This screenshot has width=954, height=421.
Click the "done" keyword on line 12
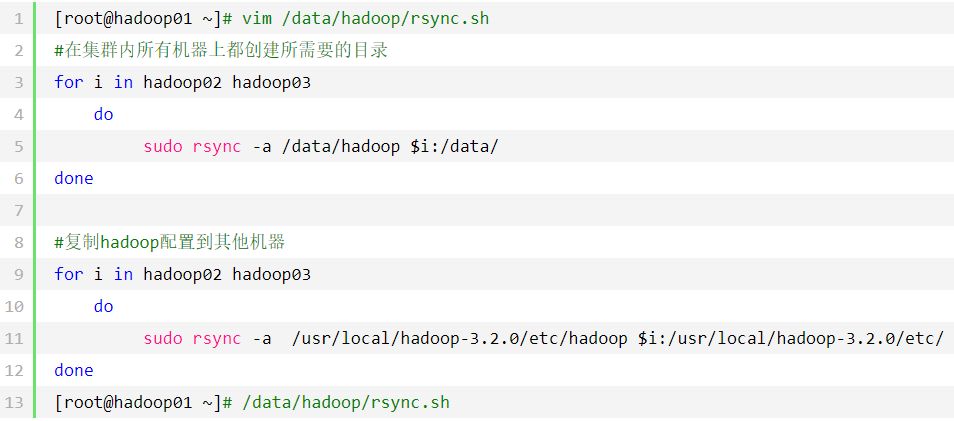pos(74,371)
